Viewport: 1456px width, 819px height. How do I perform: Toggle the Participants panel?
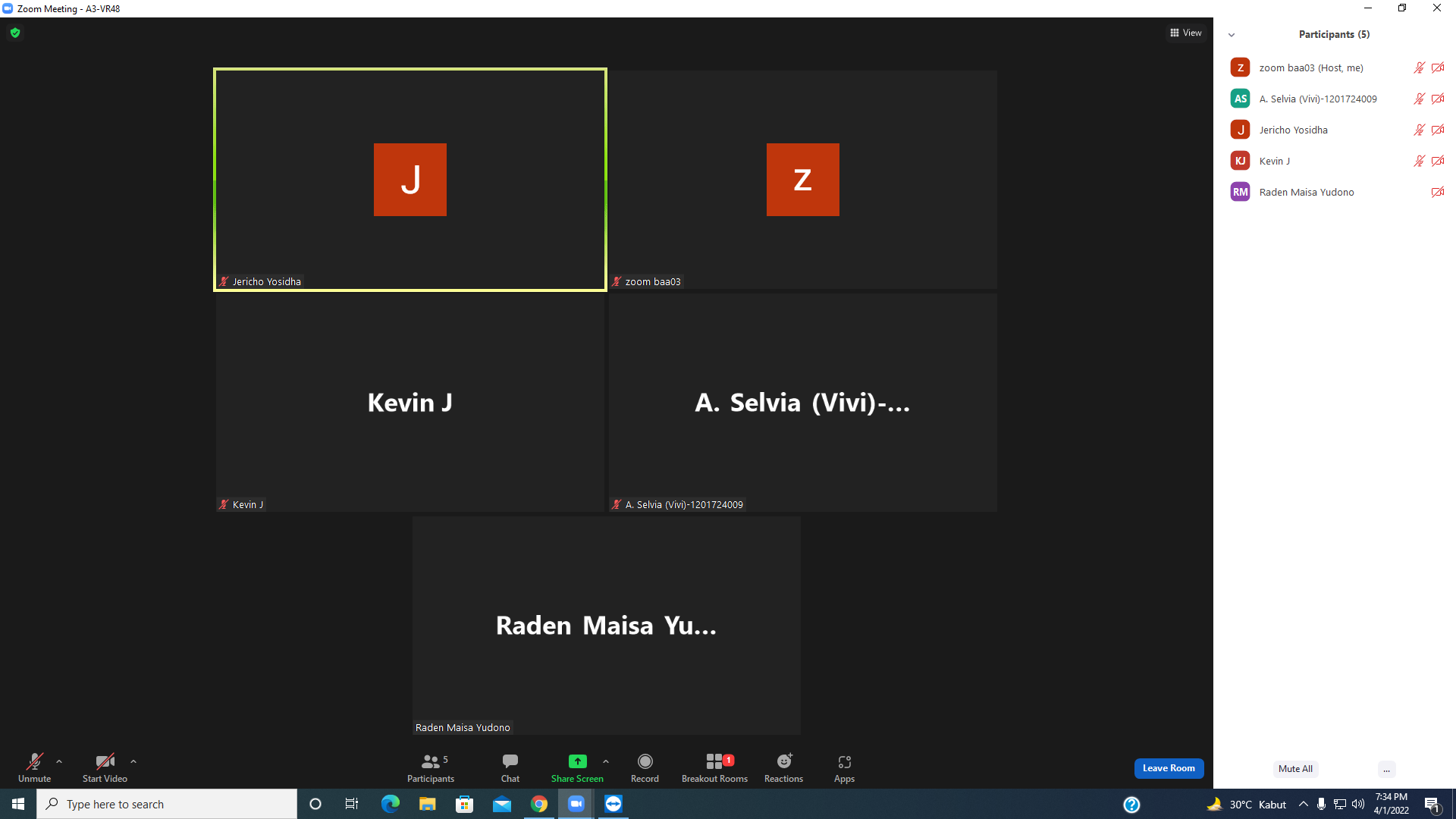coord(431,767)
